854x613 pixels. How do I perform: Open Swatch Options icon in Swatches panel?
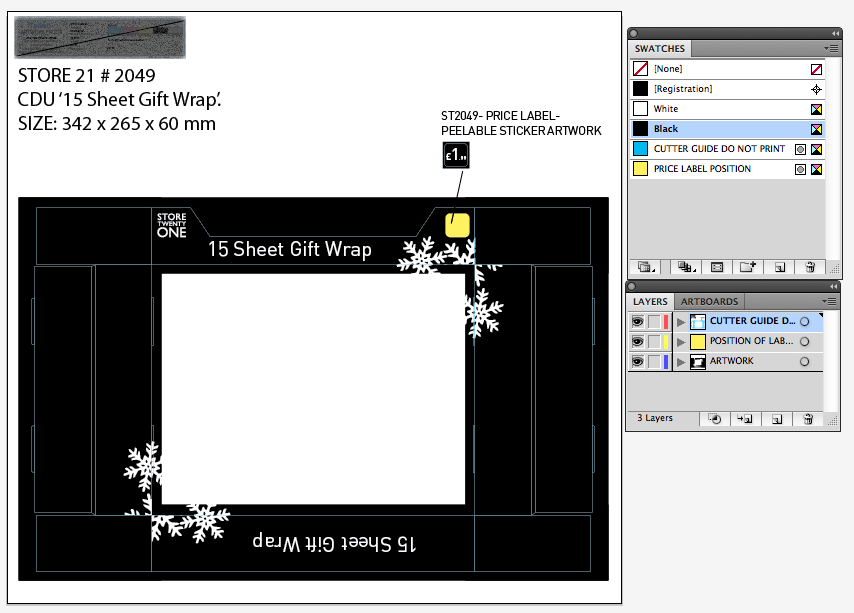click(x=717, y=267)
